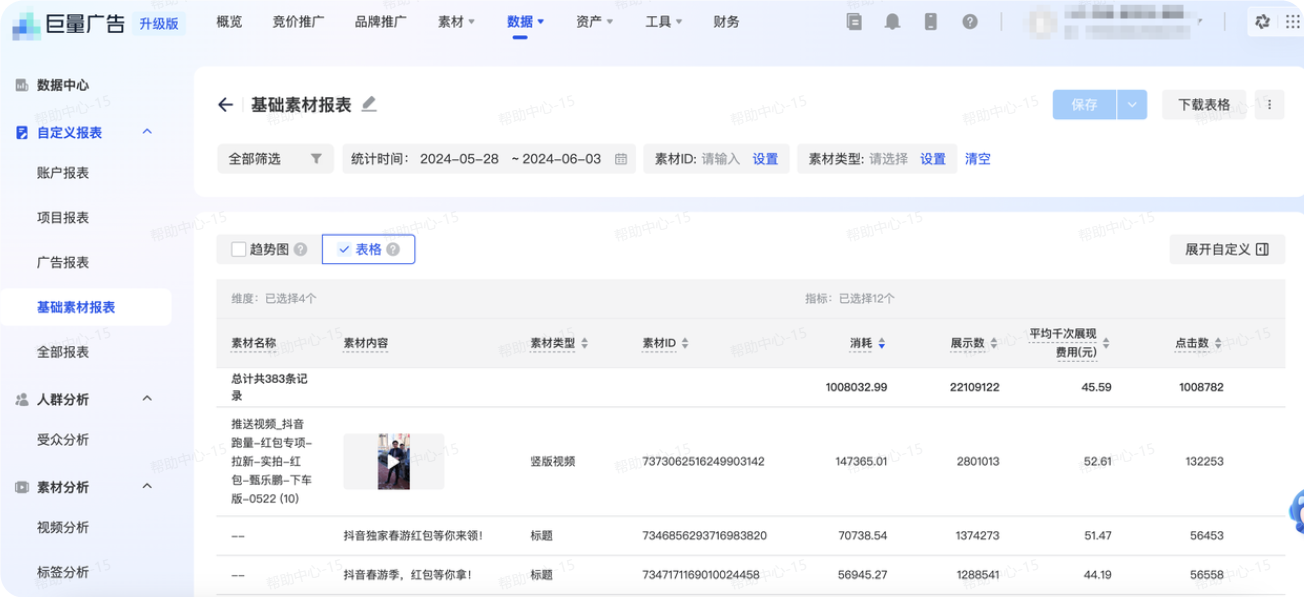Open the three-dot more options menu
The height and width of the screenshot is (597, 1304).
pos(1269,105)
